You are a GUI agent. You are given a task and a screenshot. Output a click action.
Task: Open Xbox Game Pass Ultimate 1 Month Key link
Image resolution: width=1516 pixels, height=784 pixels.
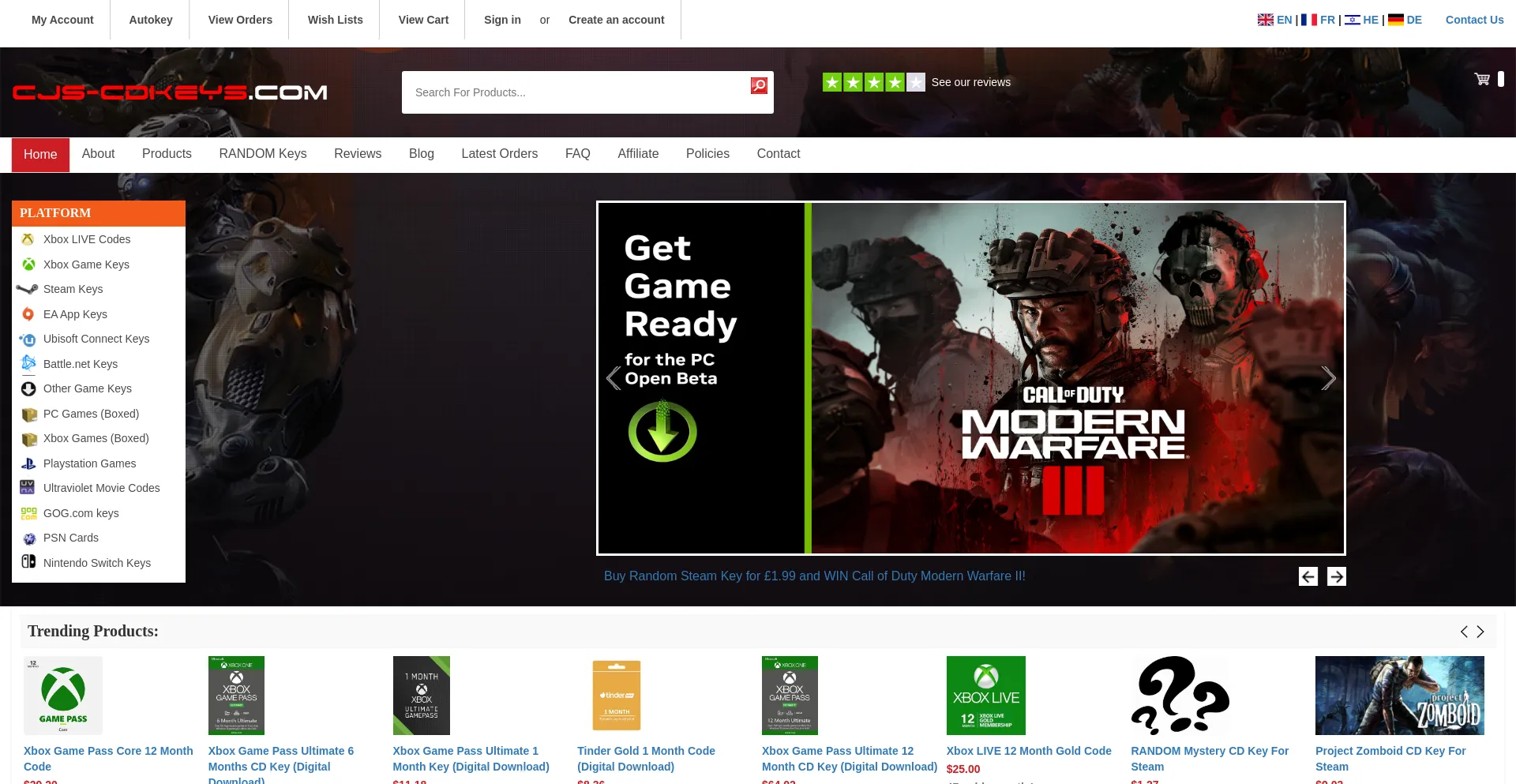tap(471, 759)
